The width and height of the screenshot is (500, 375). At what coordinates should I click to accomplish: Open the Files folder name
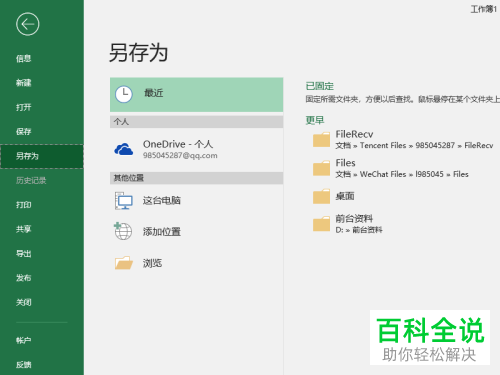pyautogui.click(x=345, y=163)
